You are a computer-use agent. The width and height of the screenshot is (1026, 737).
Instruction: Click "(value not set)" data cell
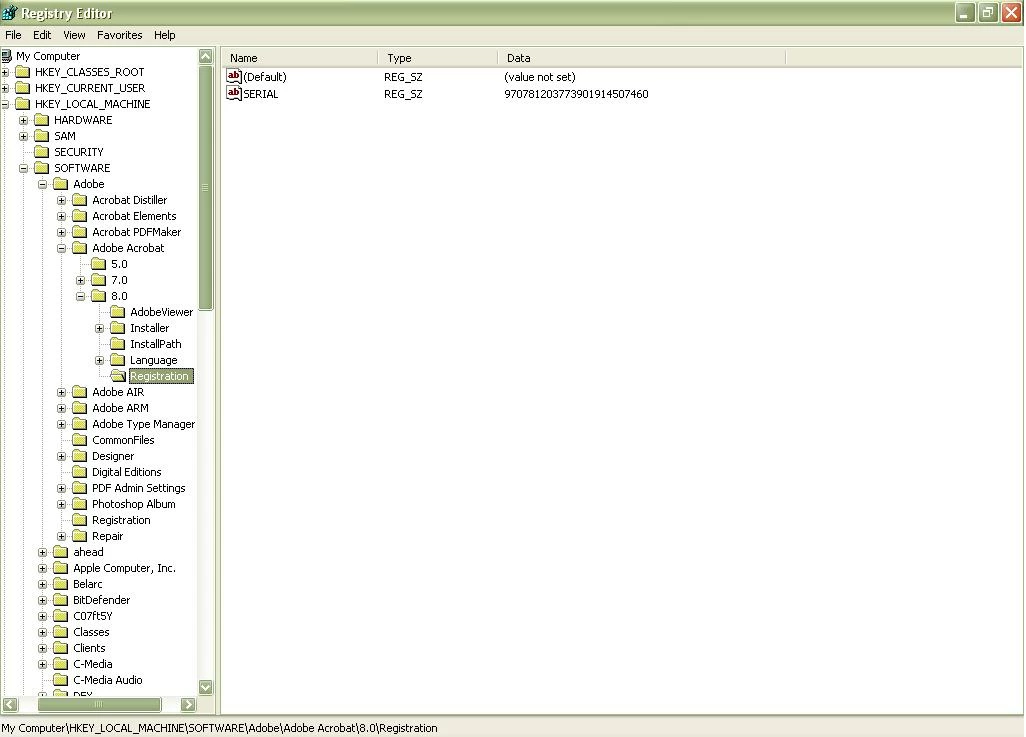[539, 77]
